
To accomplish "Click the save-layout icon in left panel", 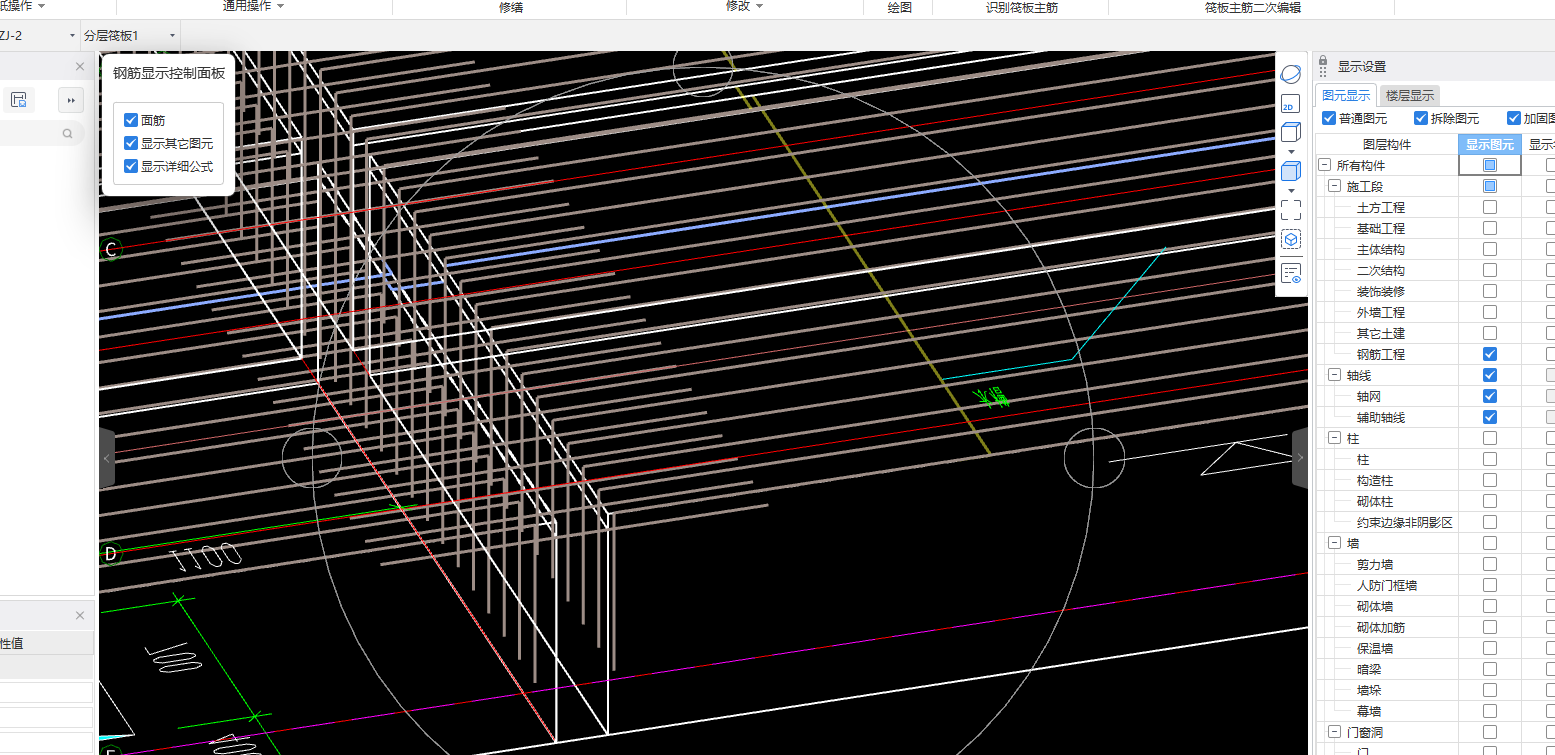I will (19, 99).
